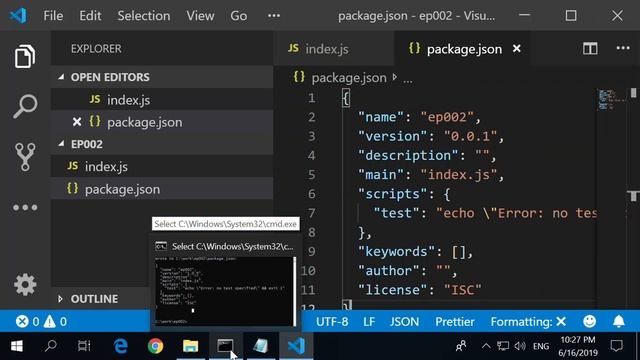Show more activity bar items ellipsis

point(25,207)
